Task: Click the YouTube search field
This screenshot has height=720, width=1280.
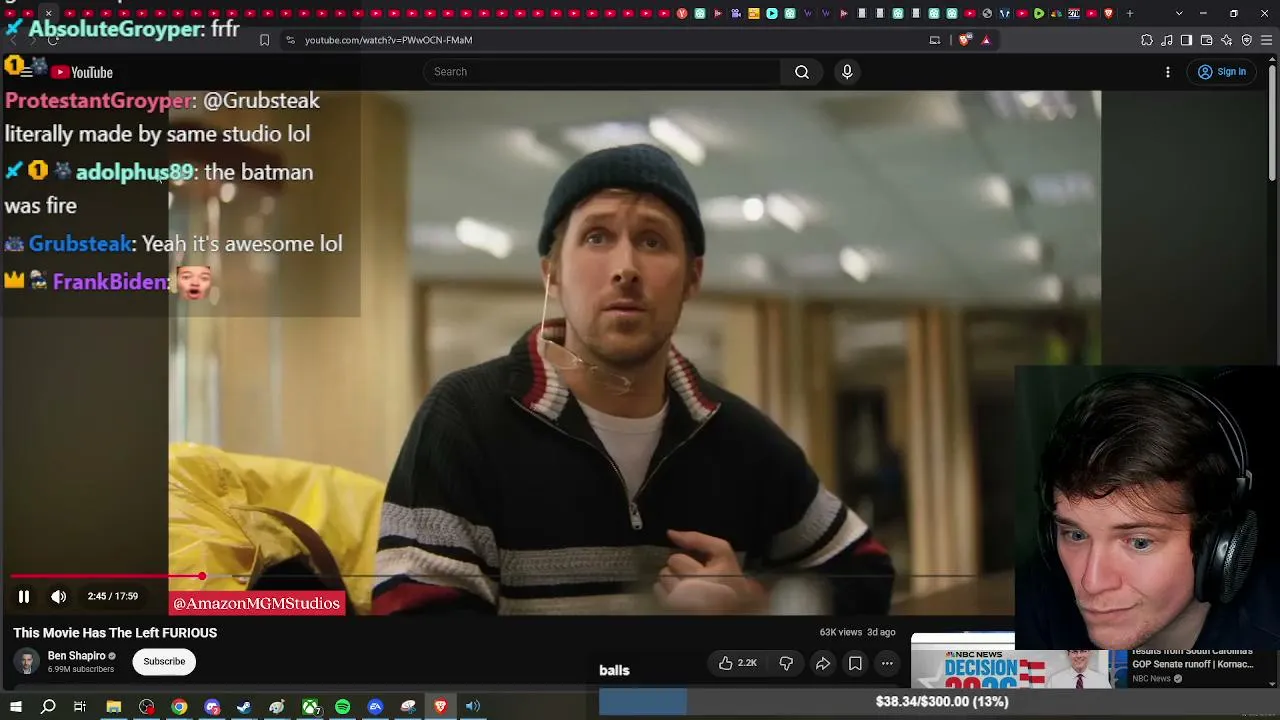Action: (602, 72)
